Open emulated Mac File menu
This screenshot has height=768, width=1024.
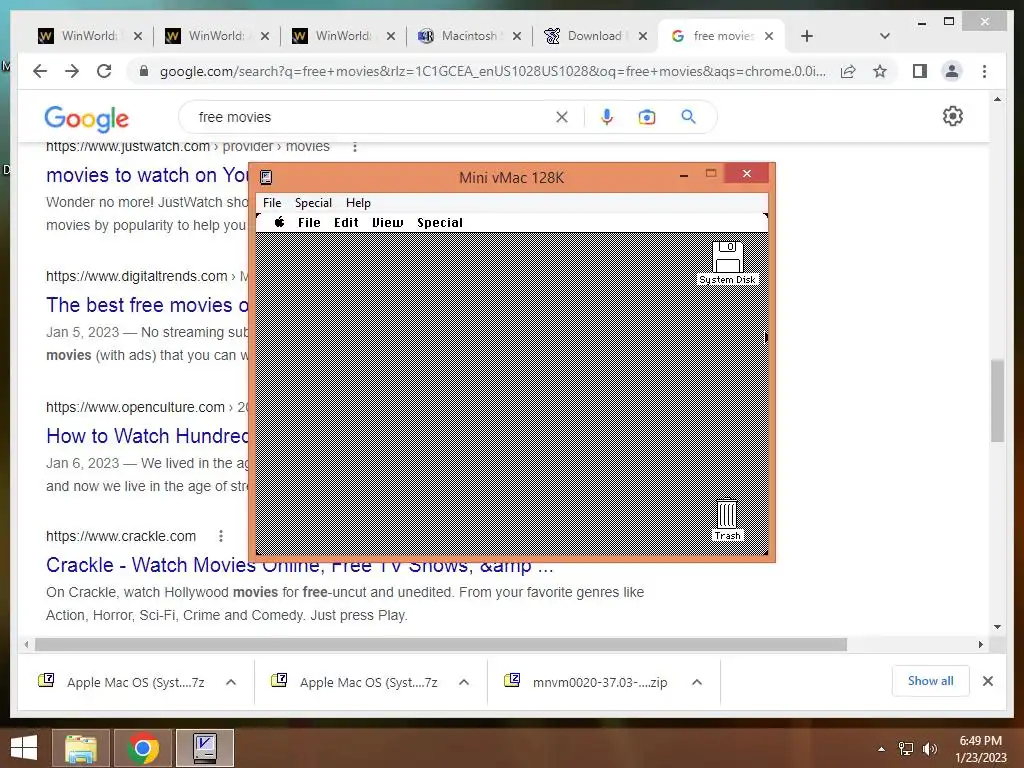[310, 222]
